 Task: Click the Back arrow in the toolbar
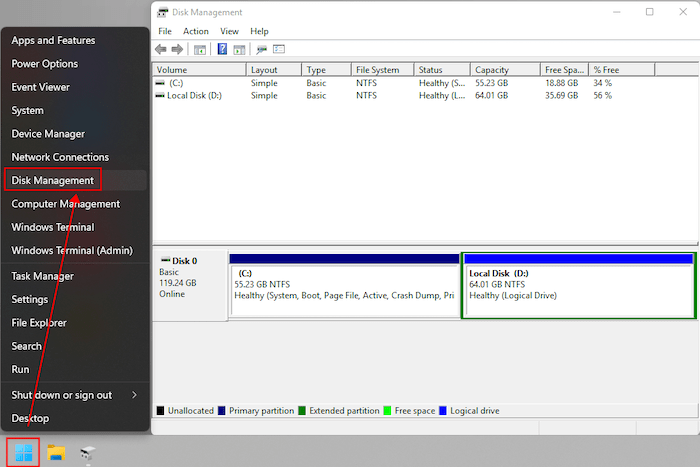[x=161, y=49]
